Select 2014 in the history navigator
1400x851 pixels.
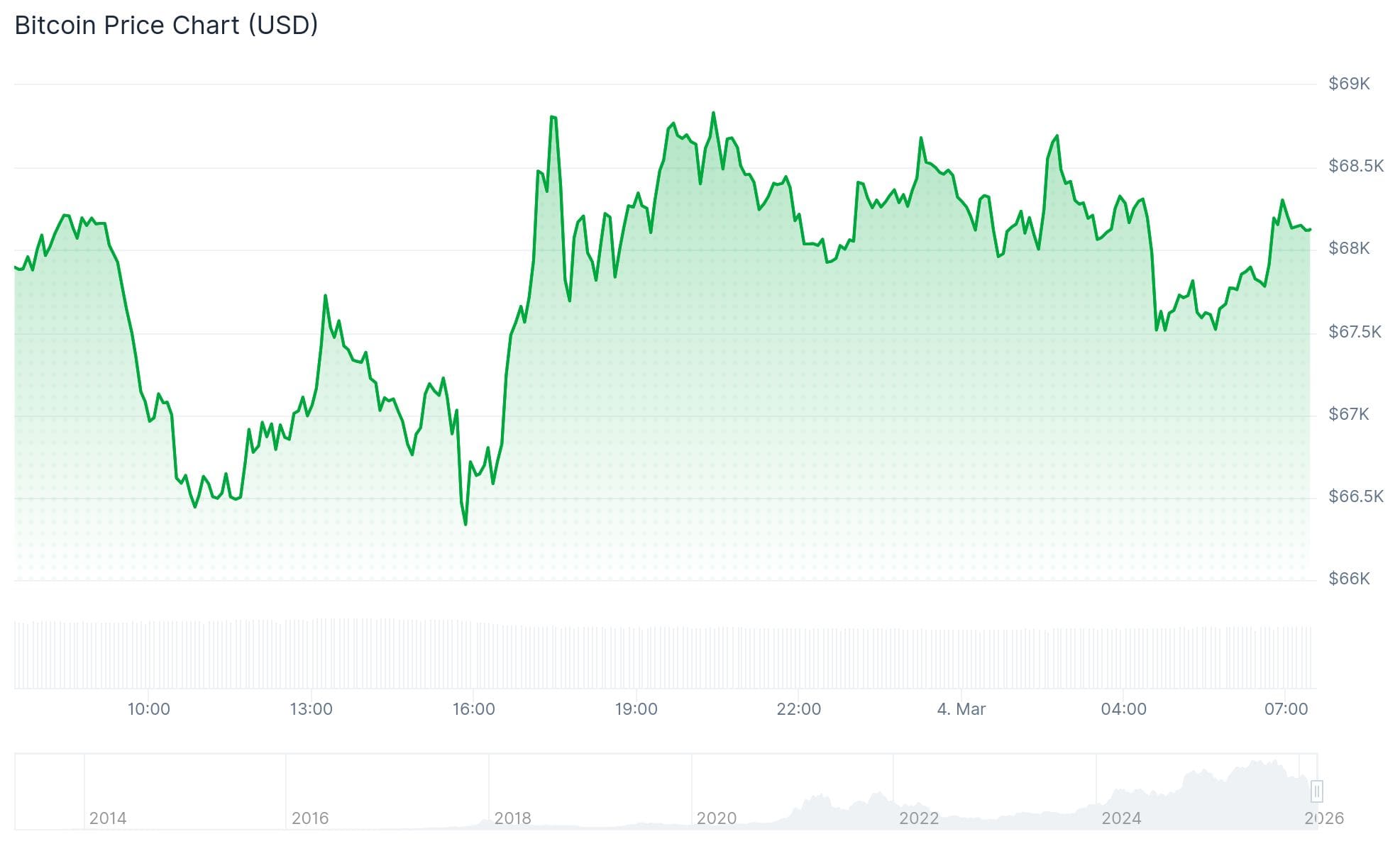pos(108,818)
